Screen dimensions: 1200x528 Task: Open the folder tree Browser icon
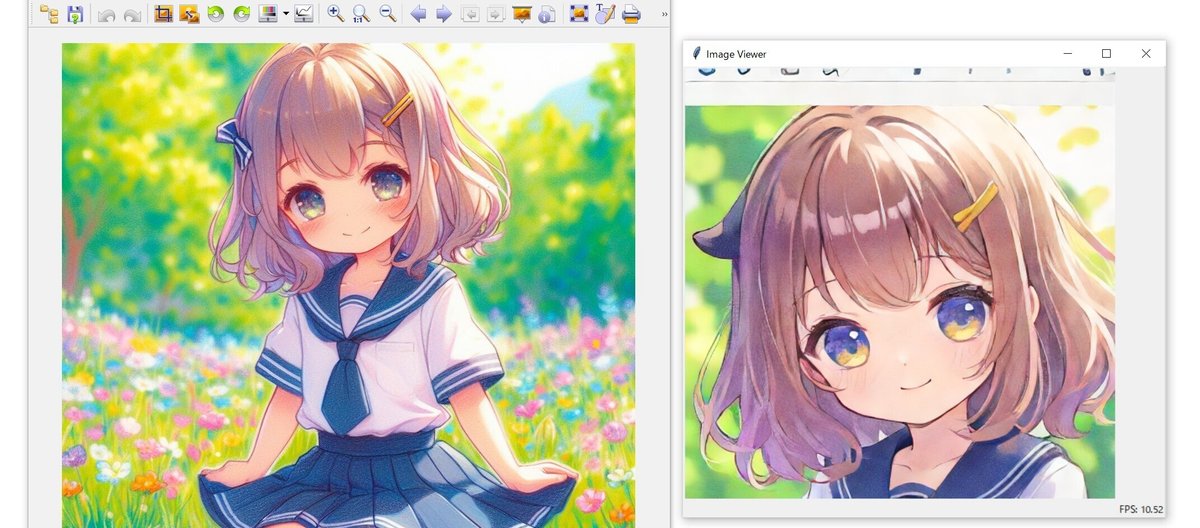49,14
